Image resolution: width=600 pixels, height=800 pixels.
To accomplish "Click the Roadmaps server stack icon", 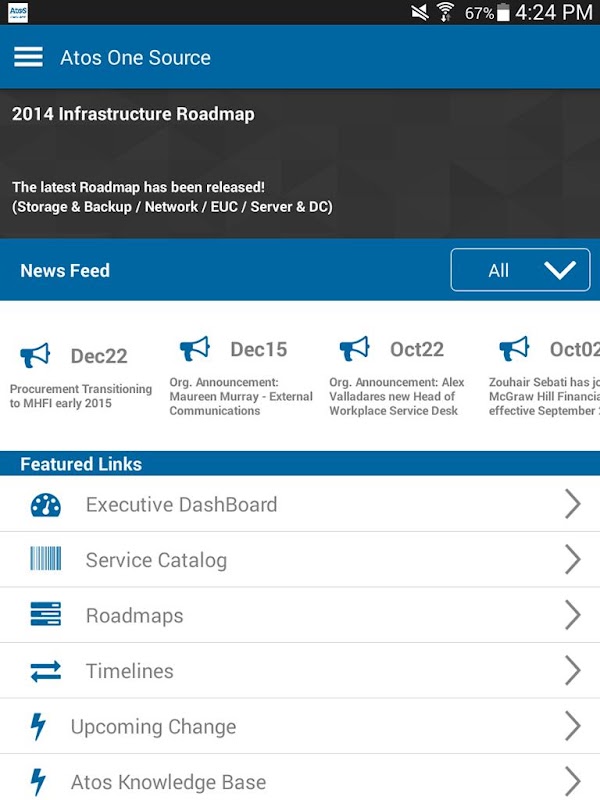I will (45, 614).
